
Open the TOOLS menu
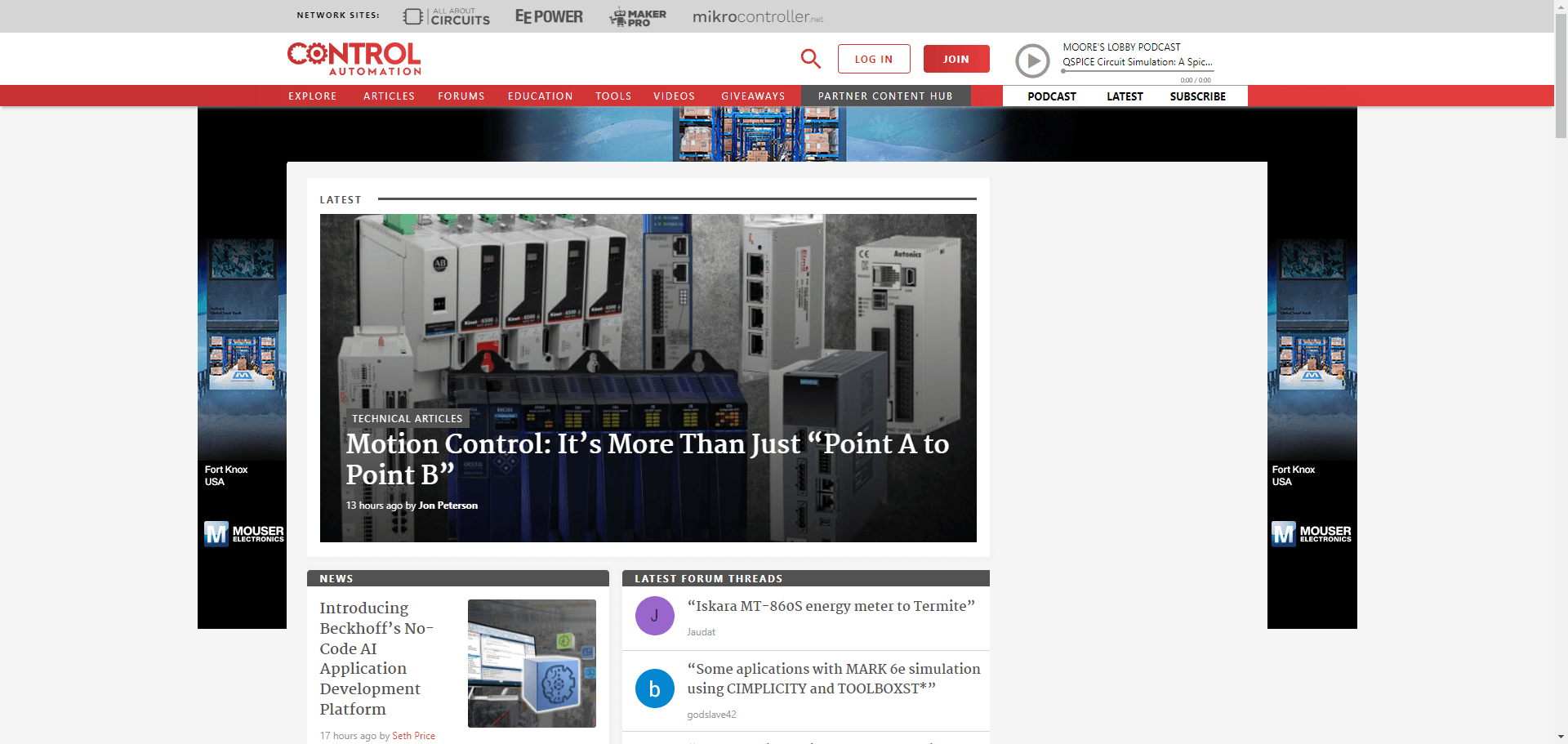click(x=613, y=96)
